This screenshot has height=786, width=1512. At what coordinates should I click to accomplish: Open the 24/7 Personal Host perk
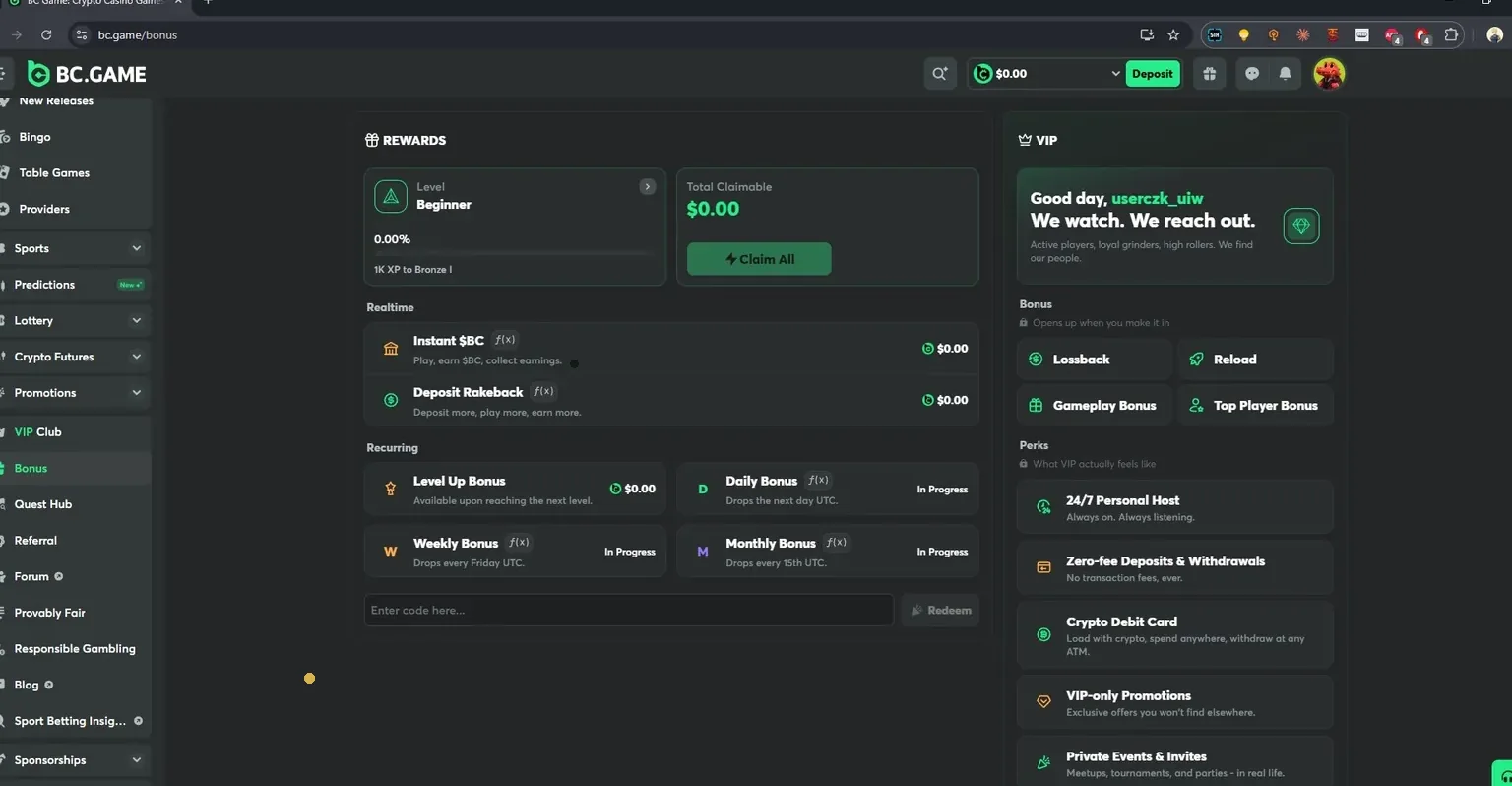(1175, 507)
